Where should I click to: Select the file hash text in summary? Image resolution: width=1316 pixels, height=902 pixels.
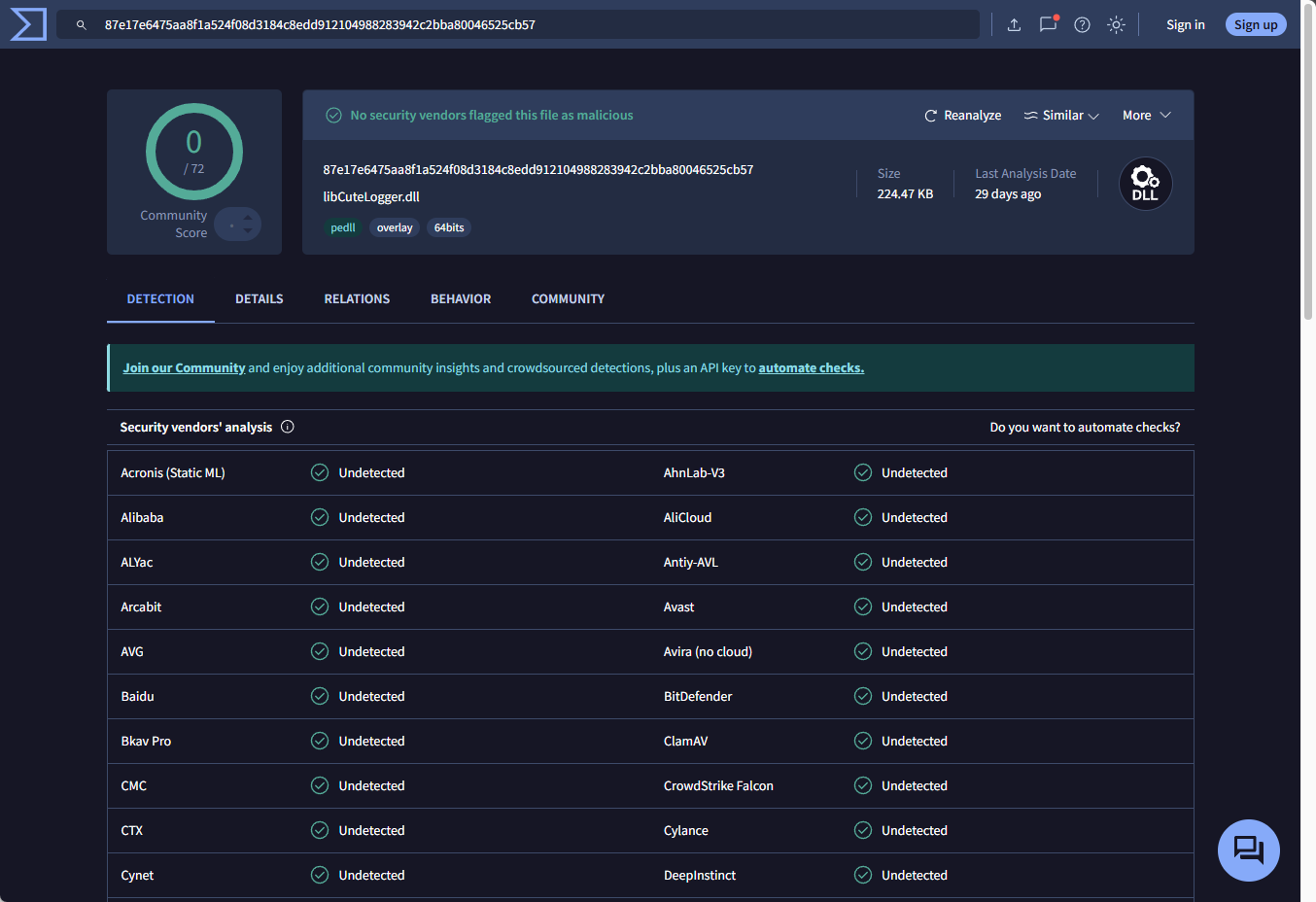538,170
